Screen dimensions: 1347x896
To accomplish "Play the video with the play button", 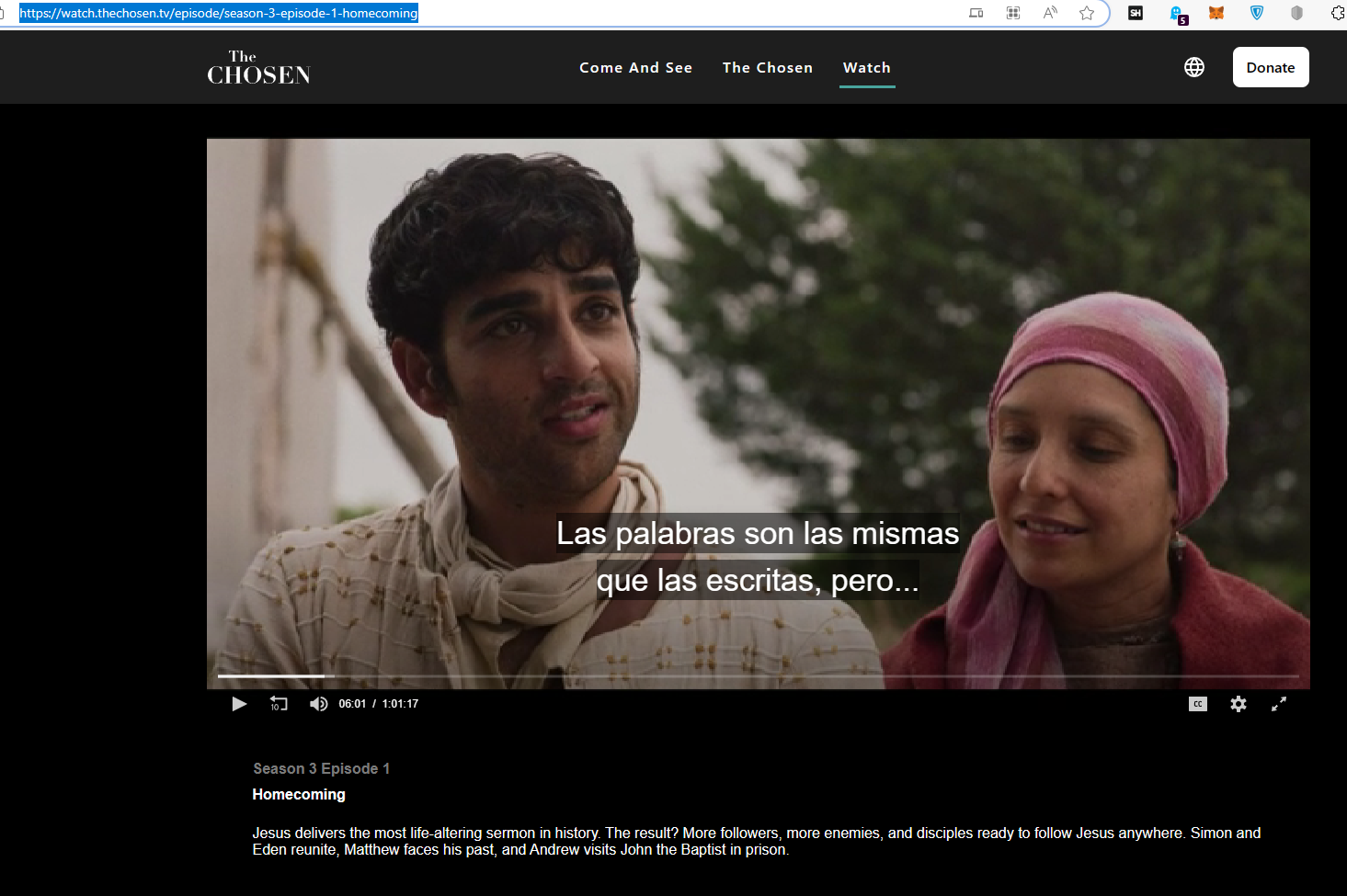I will point(239,704).
